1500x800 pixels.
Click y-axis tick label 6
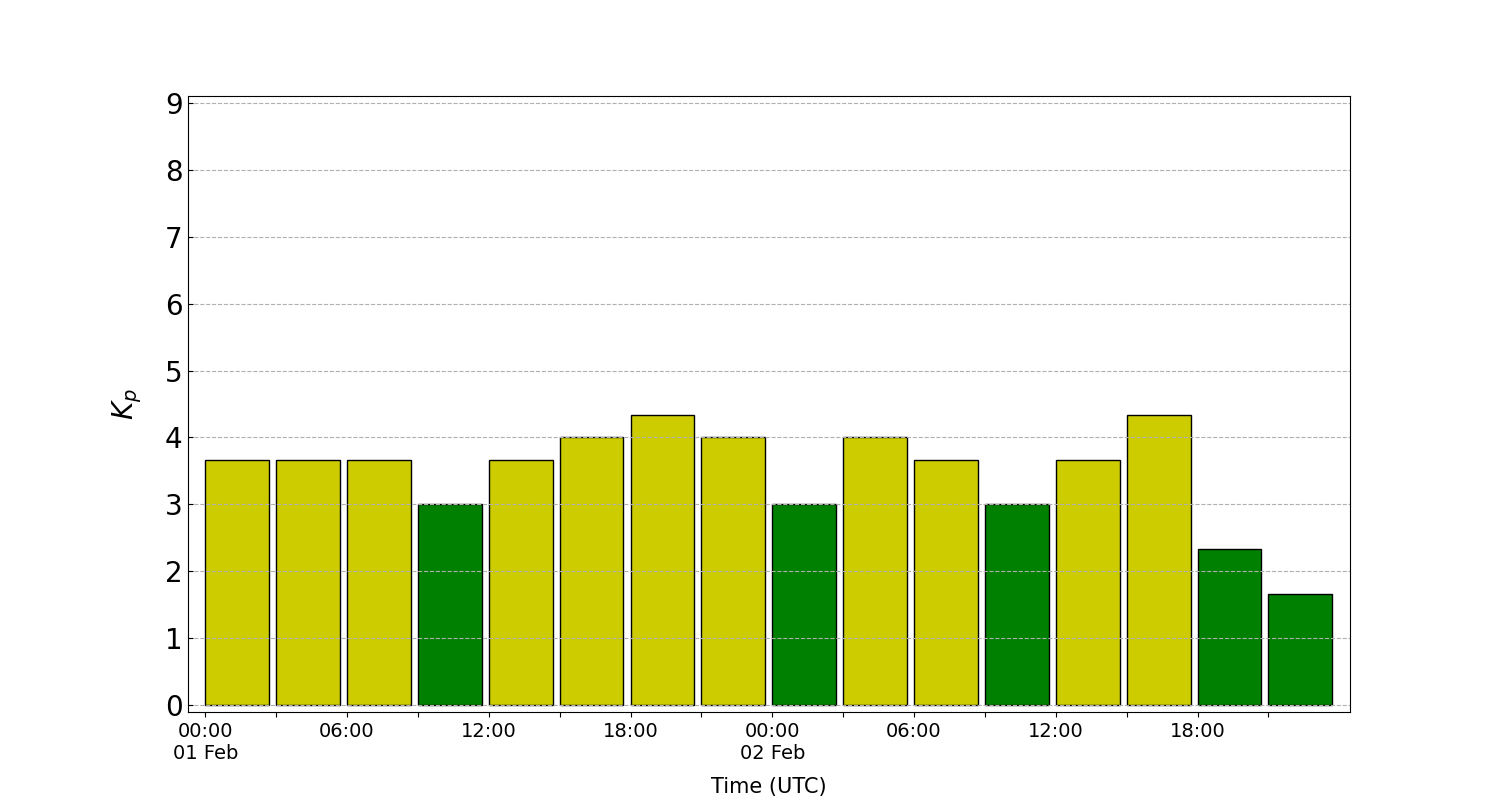(175, 305)
